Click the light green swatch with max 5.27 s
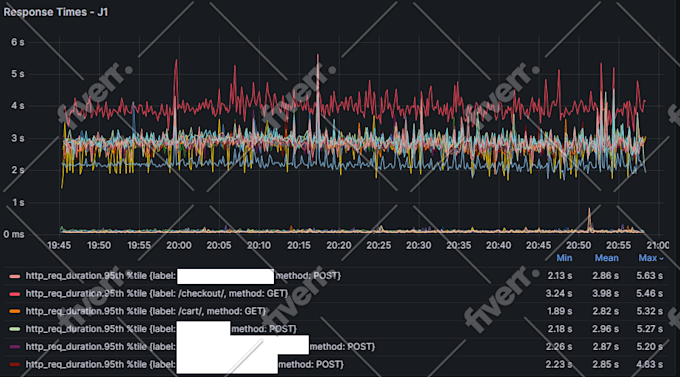 15,329
